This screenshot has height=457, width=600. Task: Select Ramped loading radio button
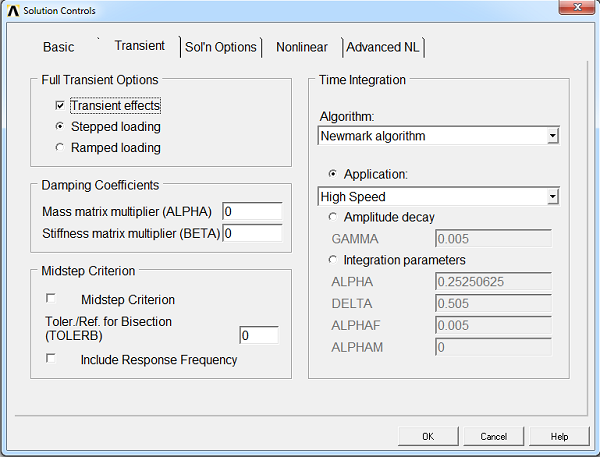[60, 148]
